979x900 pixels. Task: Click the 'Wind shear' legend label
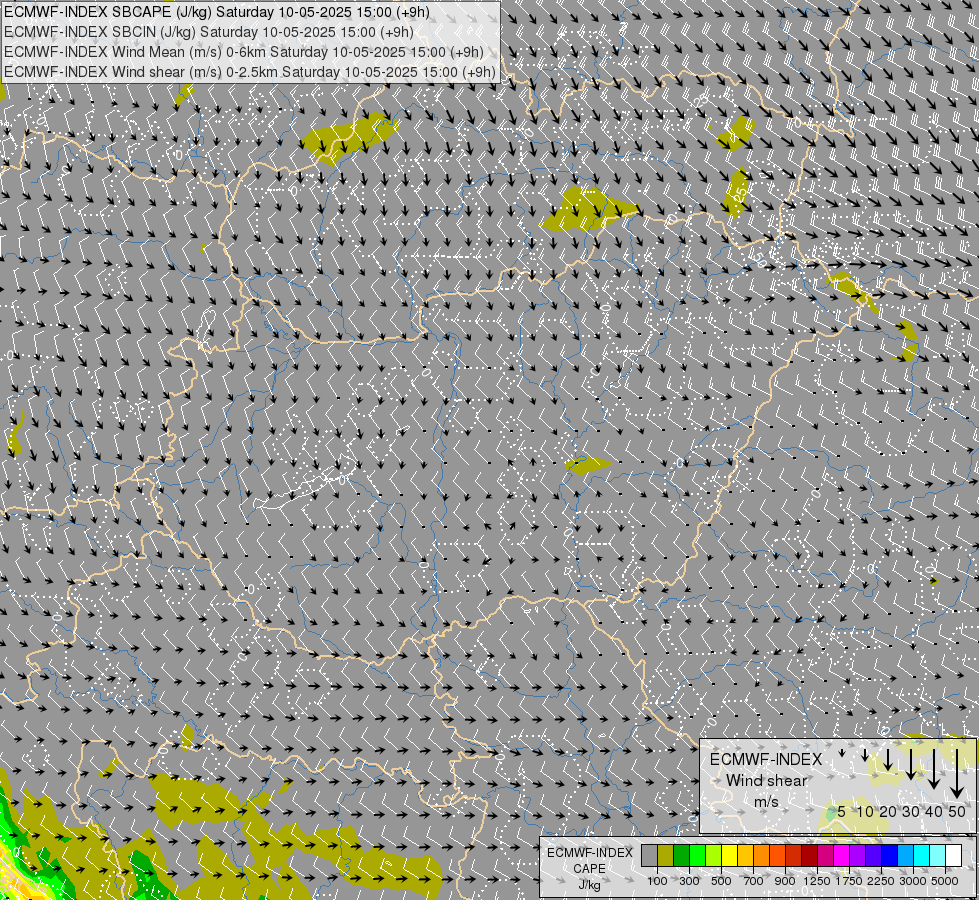(x=766, y=780)
